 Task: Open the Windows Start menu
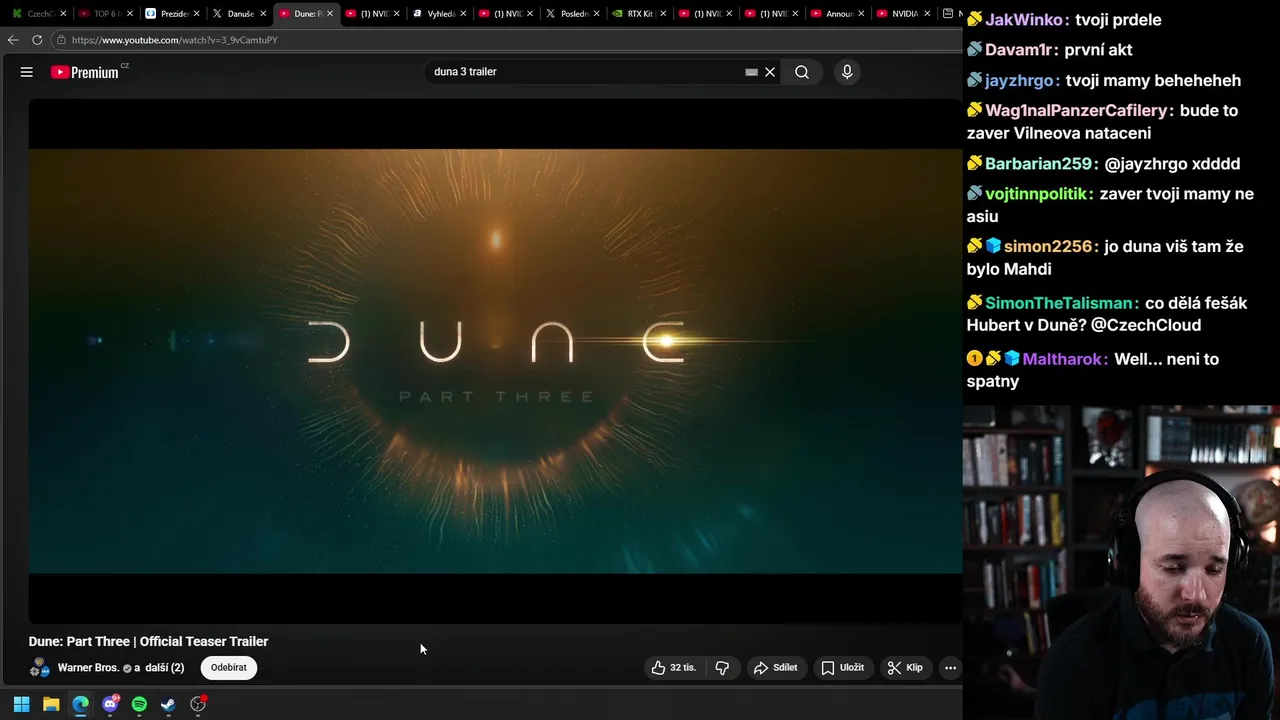tap(22, 704)
